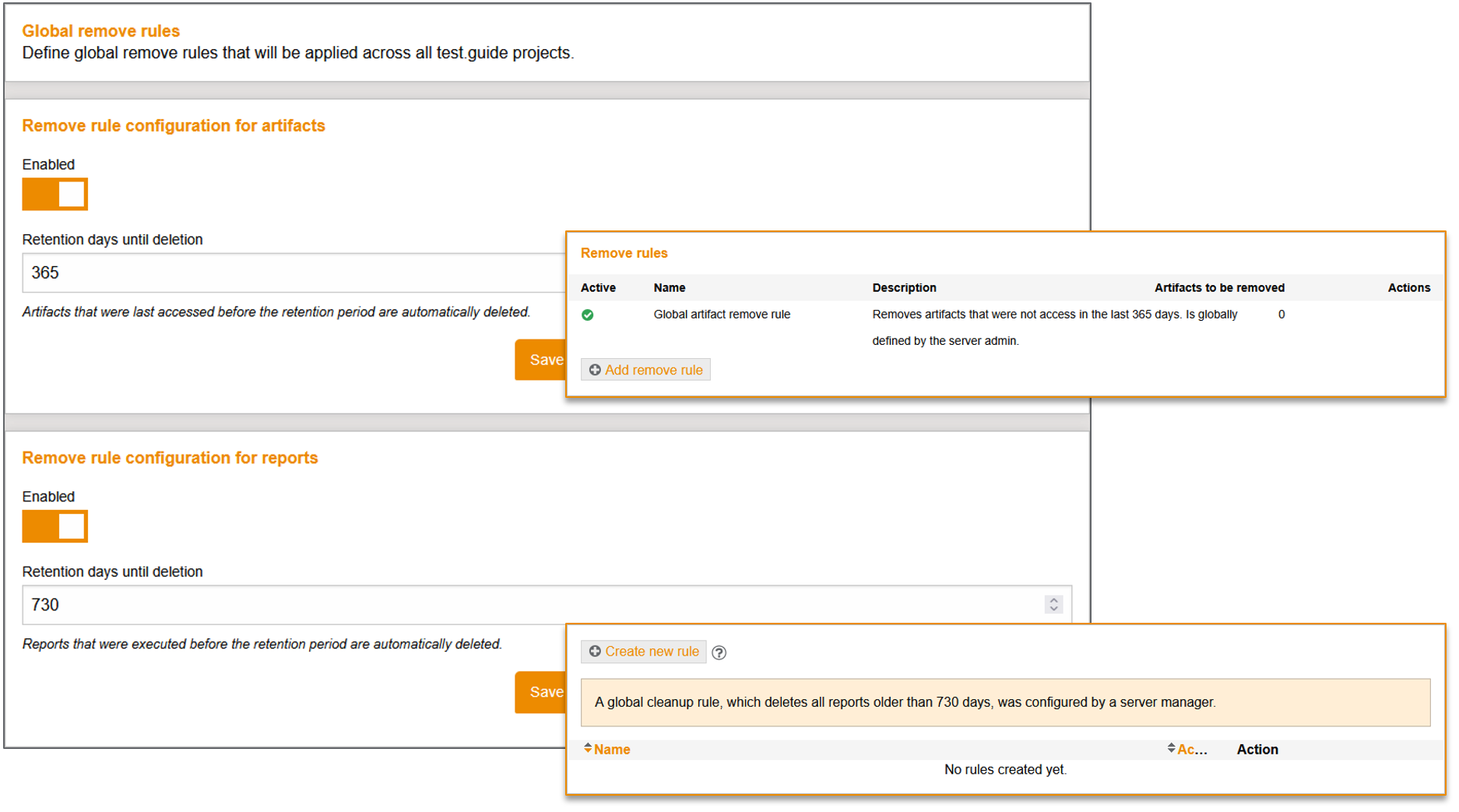Click the Active column header in Remove rules
This screenshot has width=1459, height=812.
pyautogui.click(x=598, y=288)
